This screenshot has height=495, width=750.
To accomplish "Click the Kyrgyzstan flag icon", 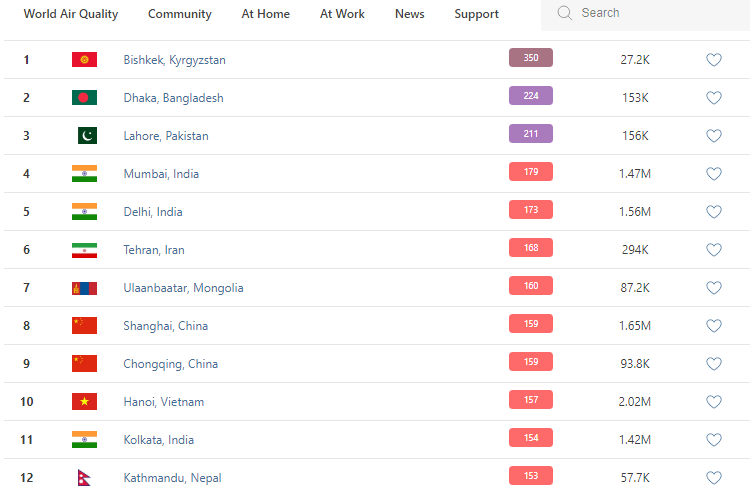I will pyautogui.click(x=84, y=60).
